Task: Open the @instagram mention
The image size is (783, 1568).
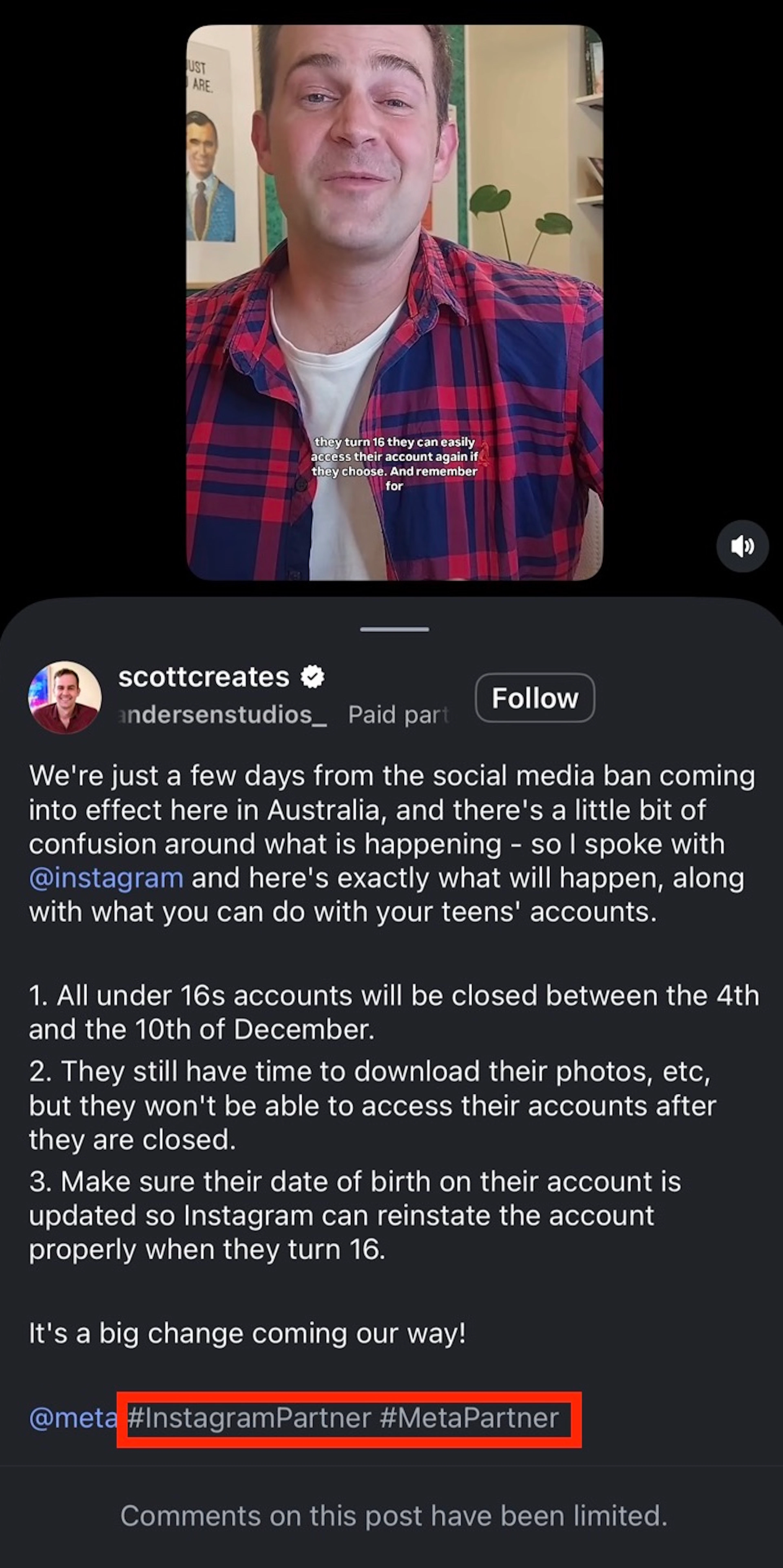Action: pyautogui.click(x=106, y=878)
